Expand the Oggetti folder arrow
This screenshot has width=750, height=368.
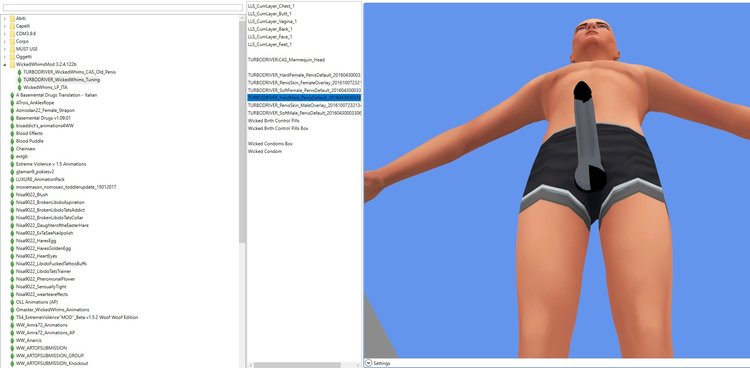pyautogui.click(x=5, y=56)
